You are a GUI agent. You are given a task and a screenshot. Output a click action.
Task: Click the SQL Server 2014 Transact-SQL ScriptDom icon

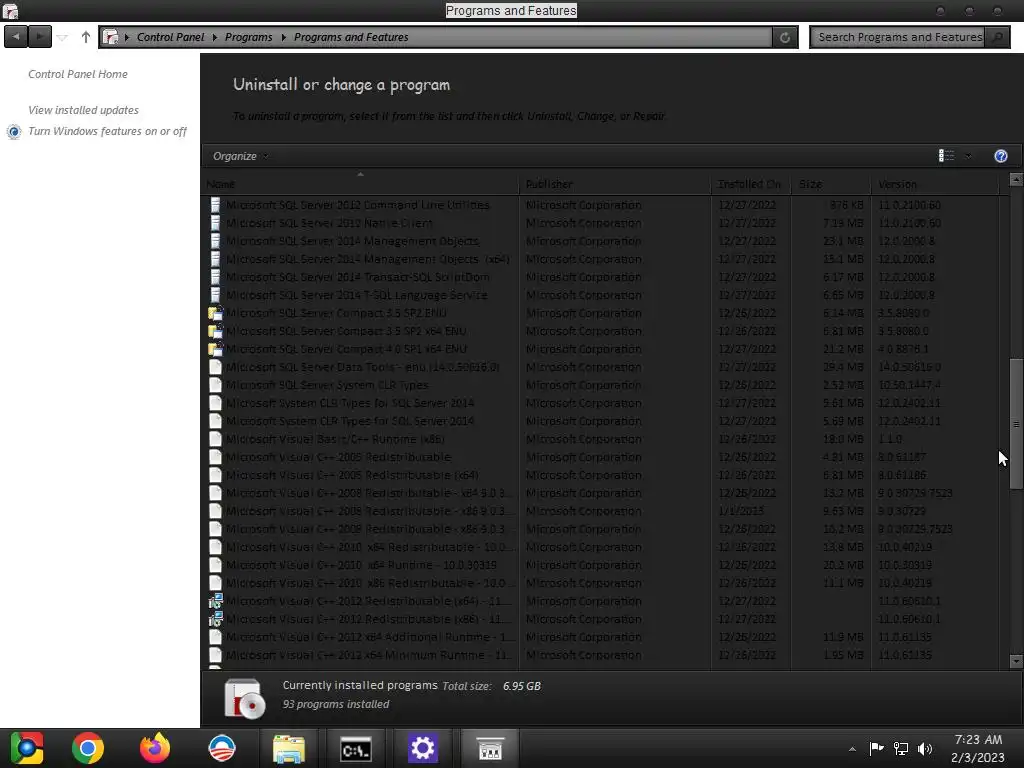coord(215,277)
